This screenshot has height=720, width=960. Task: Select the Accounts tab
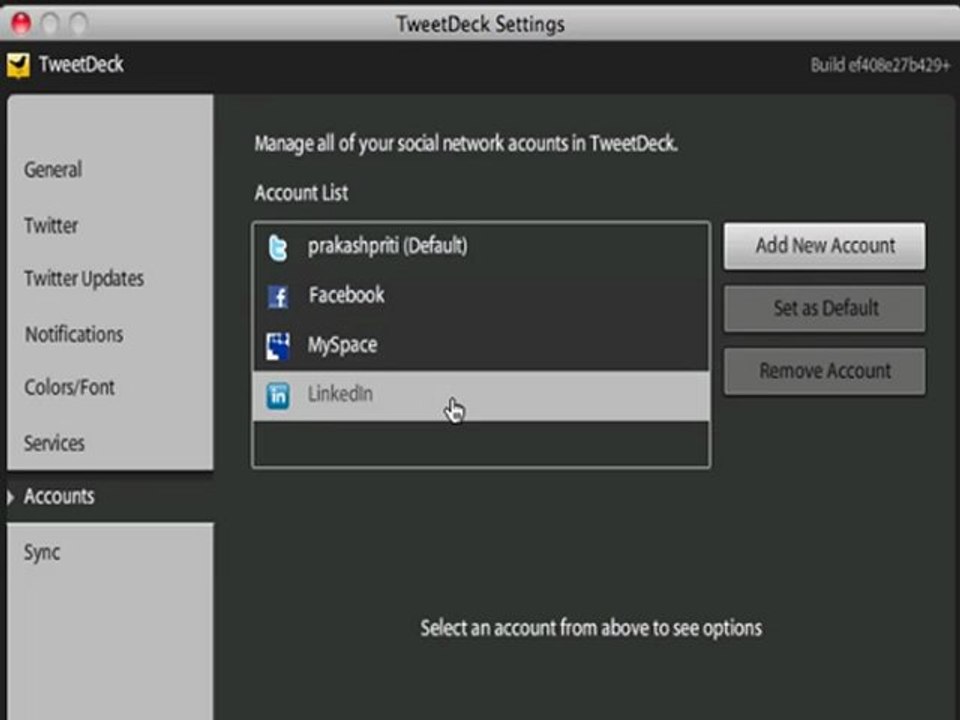tap(59, 496)
